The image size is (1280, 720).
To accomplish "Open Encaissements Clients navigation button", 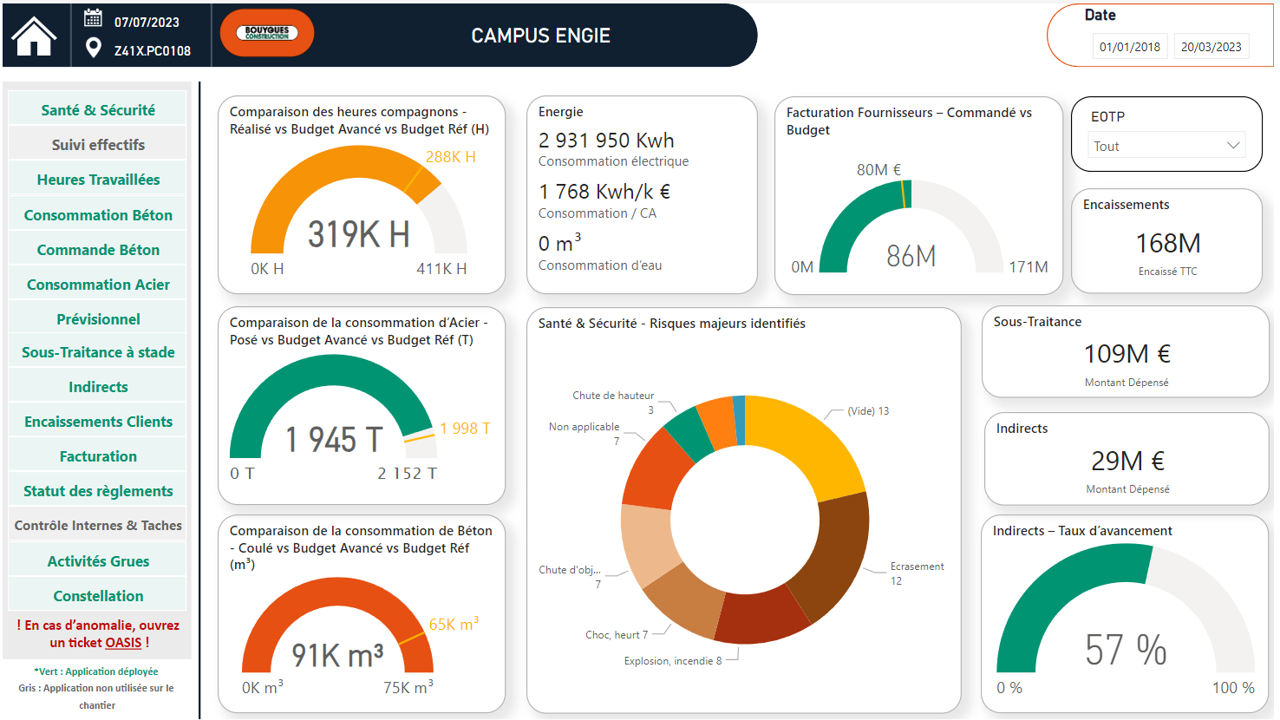I will click(98, 422).
